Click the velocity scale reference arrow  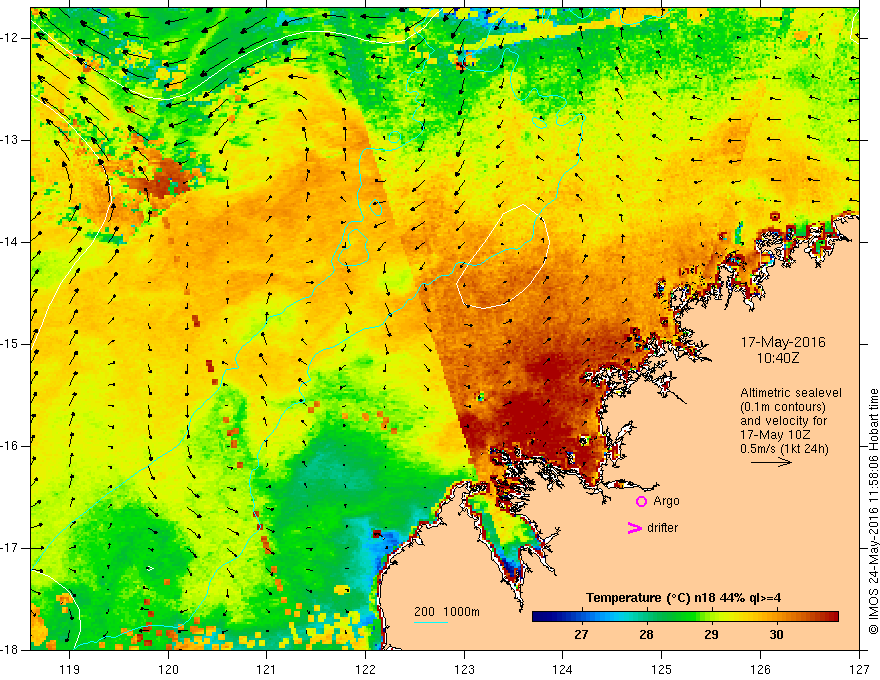771,462
